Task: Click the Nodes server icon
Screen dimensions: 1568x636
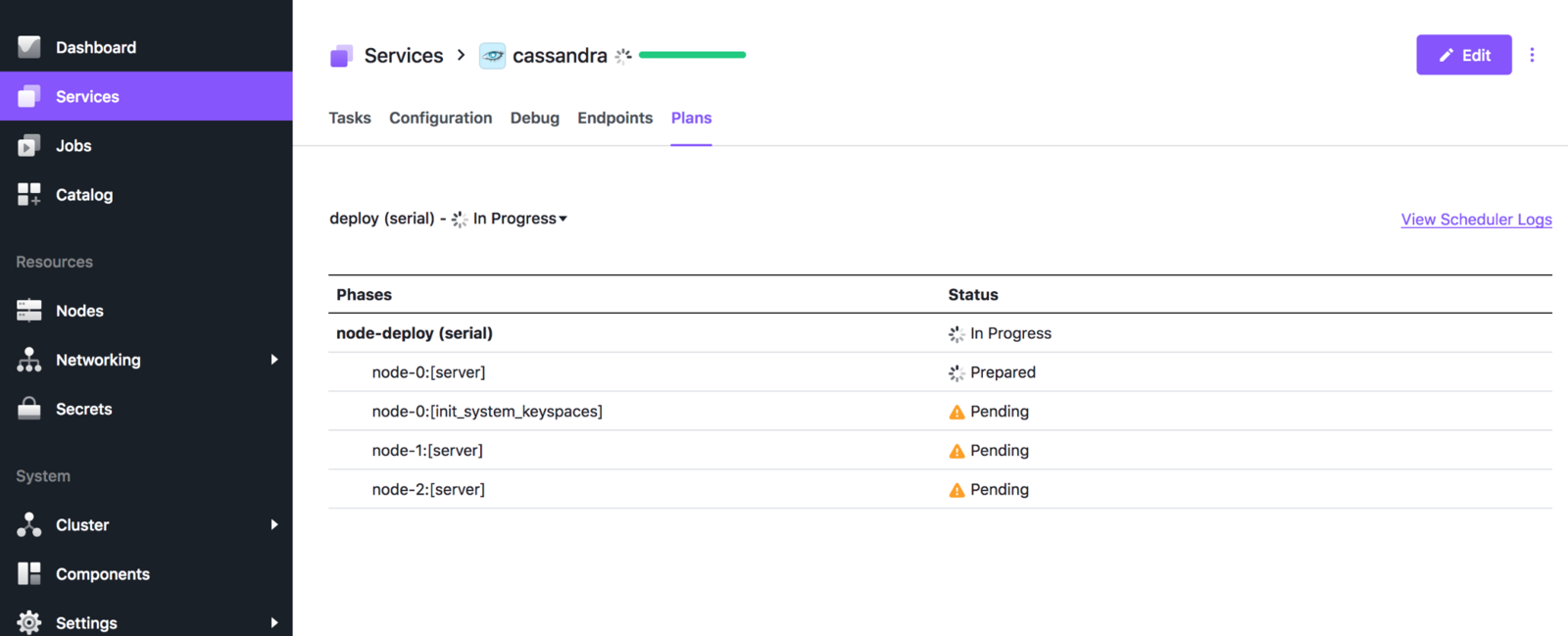Action: click(x=29, y=311)
